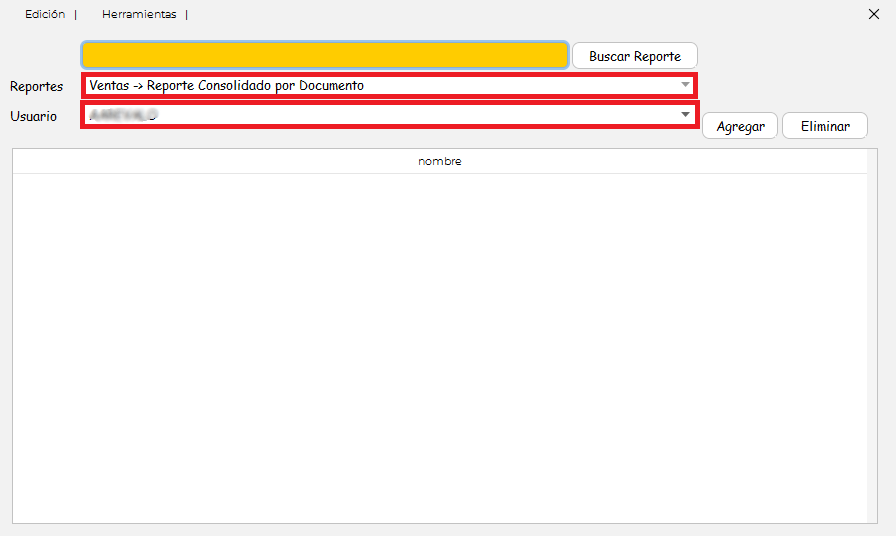
Task: Open the Edición menu
Action: click(45, 14)
